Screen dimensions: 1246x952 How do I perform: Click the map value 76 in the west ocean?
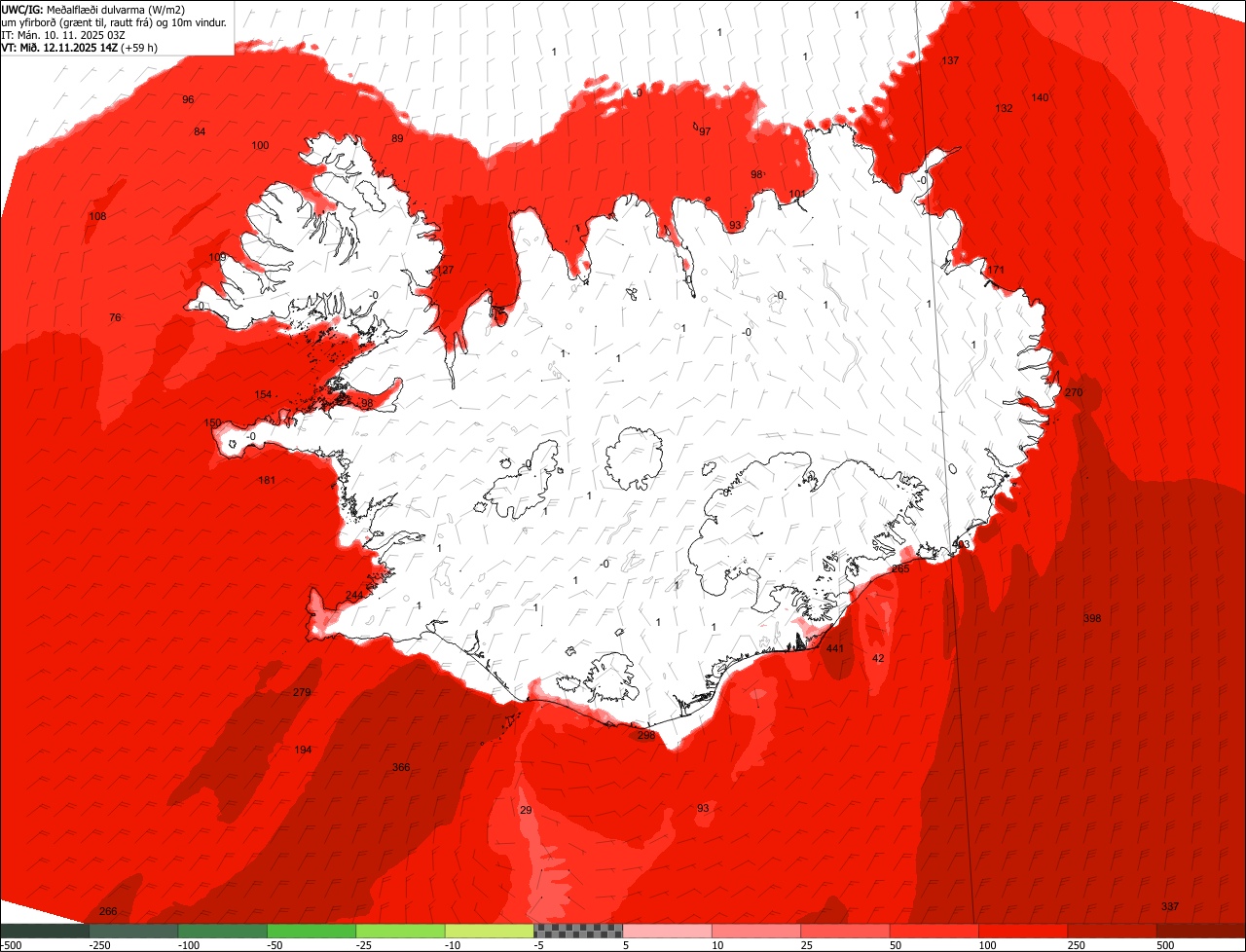tap(115, 318)
